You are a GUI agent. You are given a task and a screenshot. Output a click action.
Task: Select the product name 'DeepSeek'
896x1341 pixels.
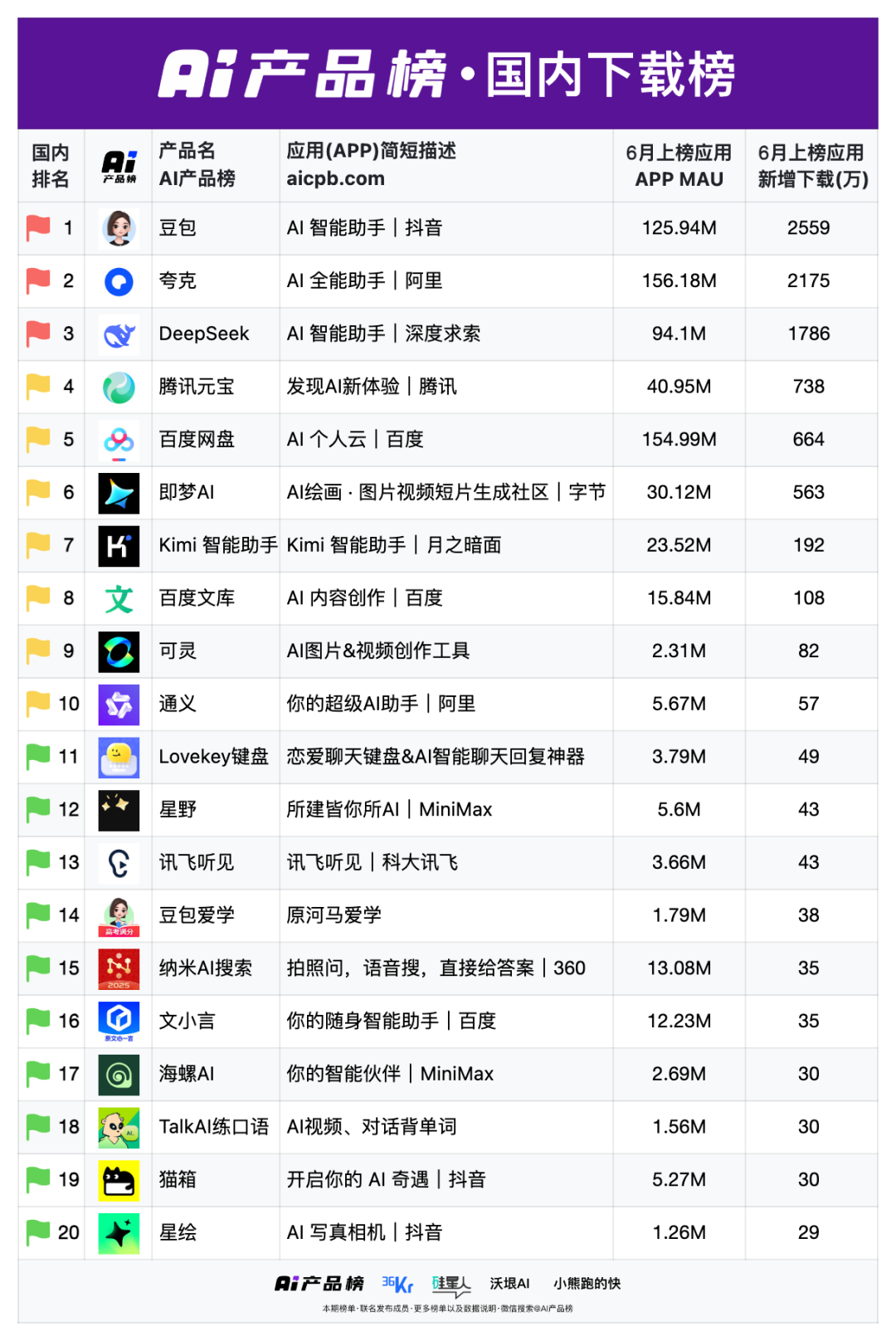pos(204,334)
